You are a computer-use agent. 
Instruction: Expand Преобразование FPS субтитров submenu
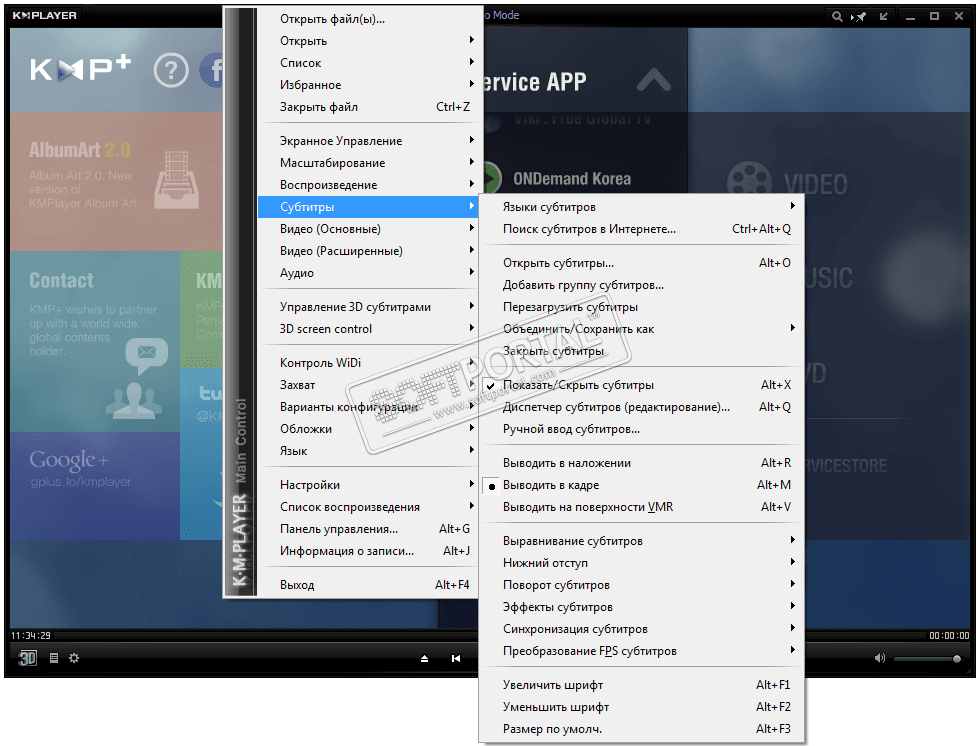pyautogui.click(x=641, y=651)
